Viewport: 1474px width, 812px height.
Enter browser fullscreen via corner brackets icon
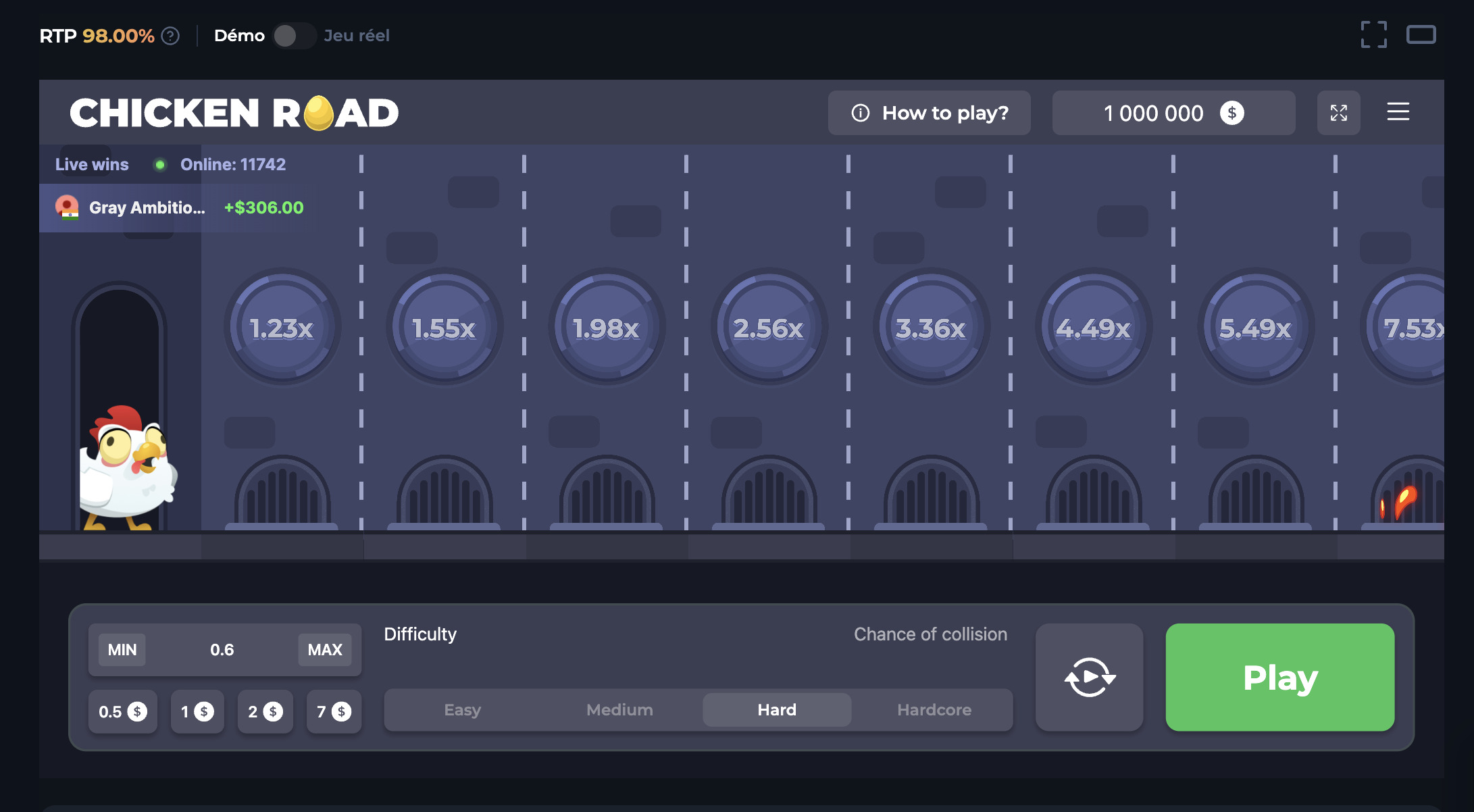point(1373,34)
